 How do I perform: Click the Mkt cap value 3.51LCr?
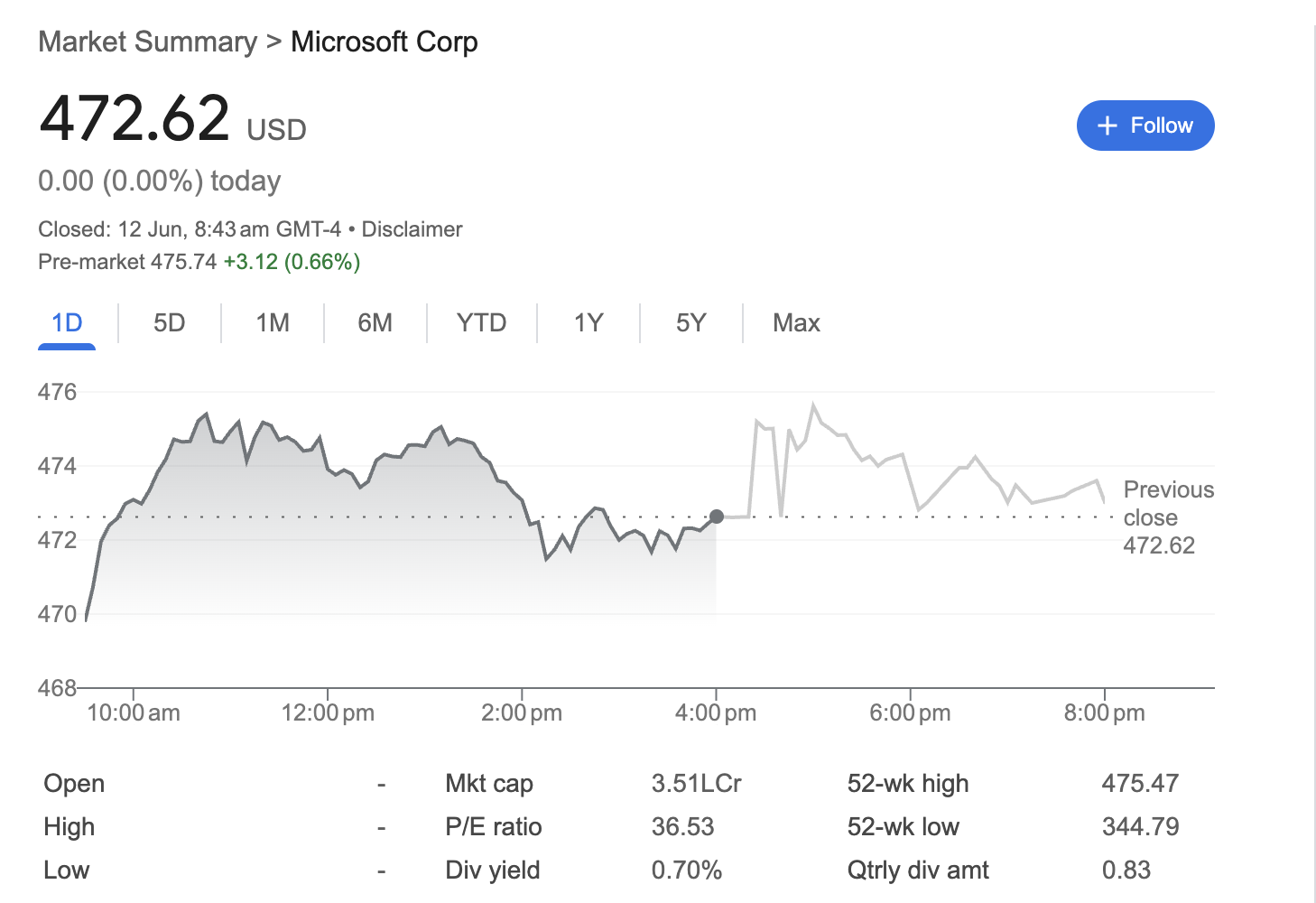[696, 783]
